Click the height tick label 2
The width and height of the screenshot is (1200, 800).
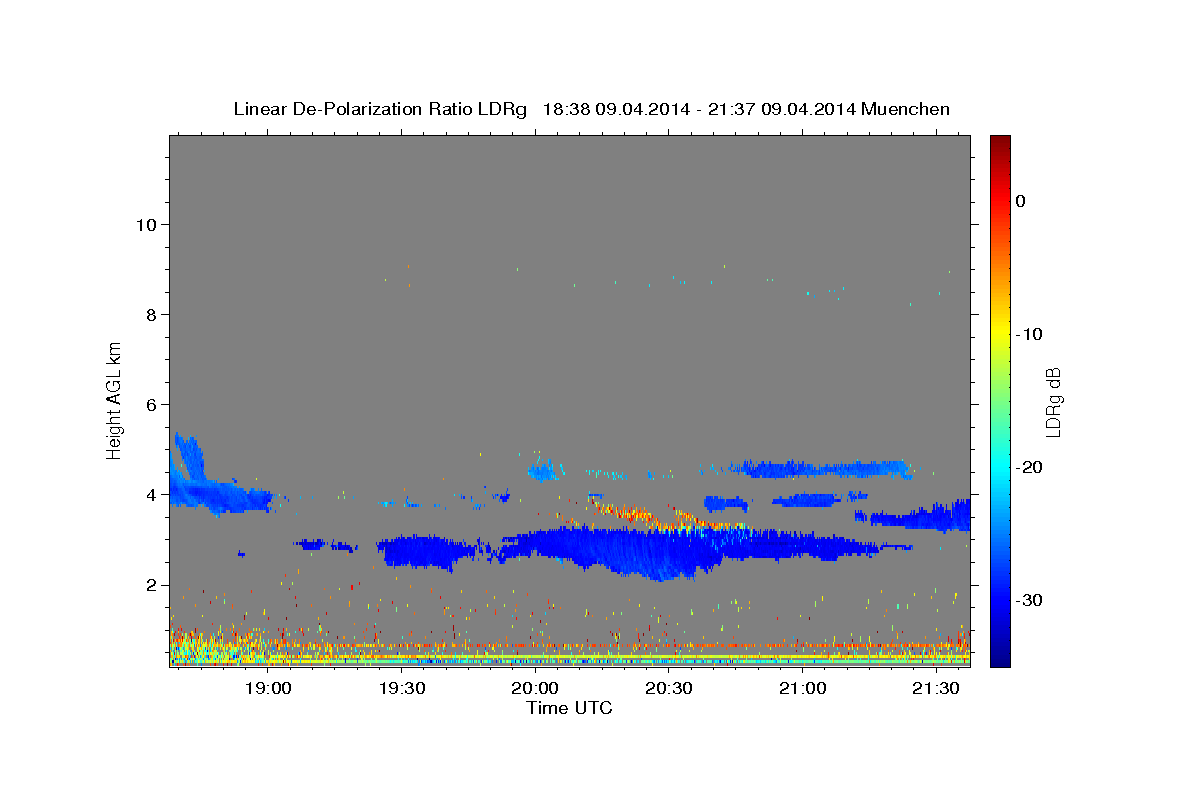pos(151,584)
